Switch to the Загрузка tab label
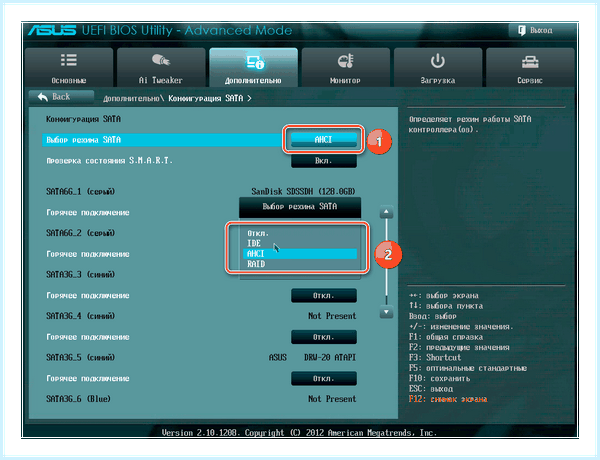The image size is (600, 460). [x=438, y=80]
